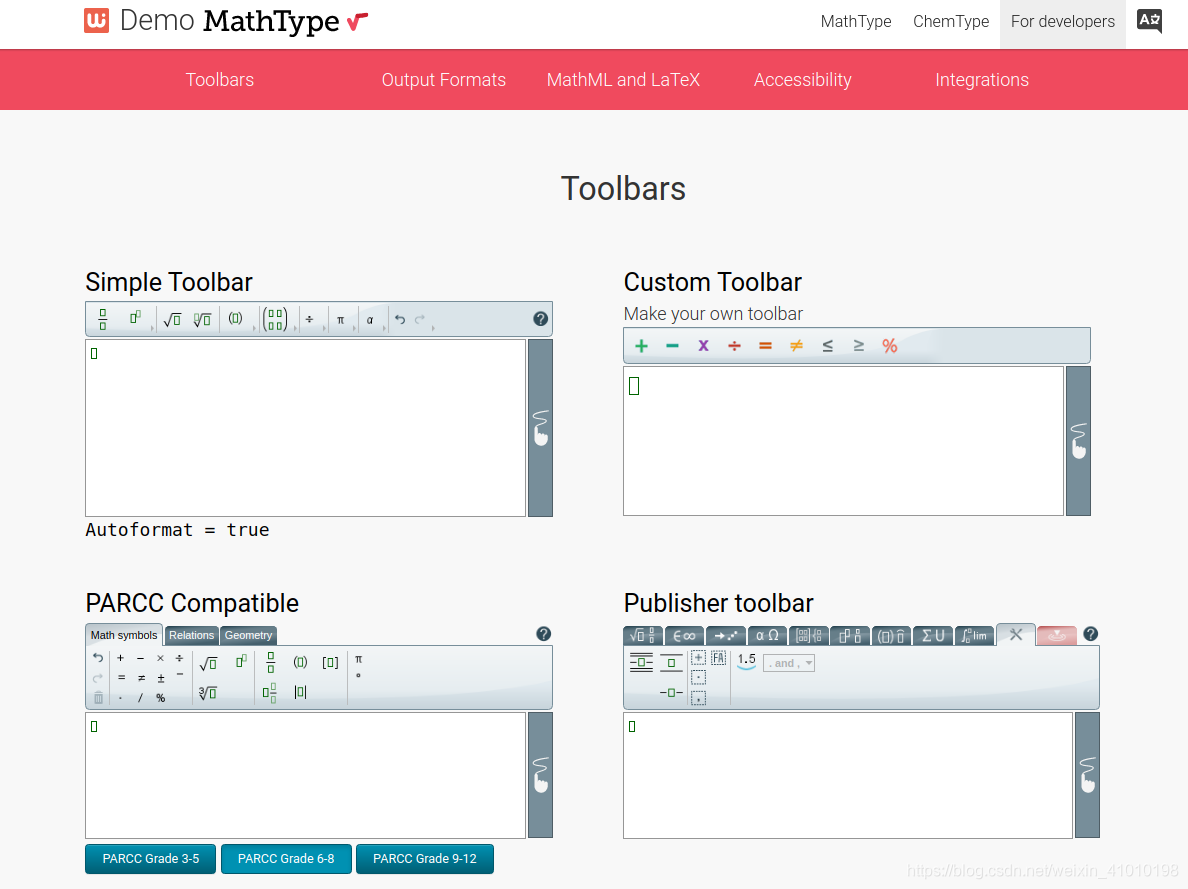This screenshot has height=889, width=1188.
Task: Expand the Simple Toolbar matrix group arrow
Action: [293, 328]
